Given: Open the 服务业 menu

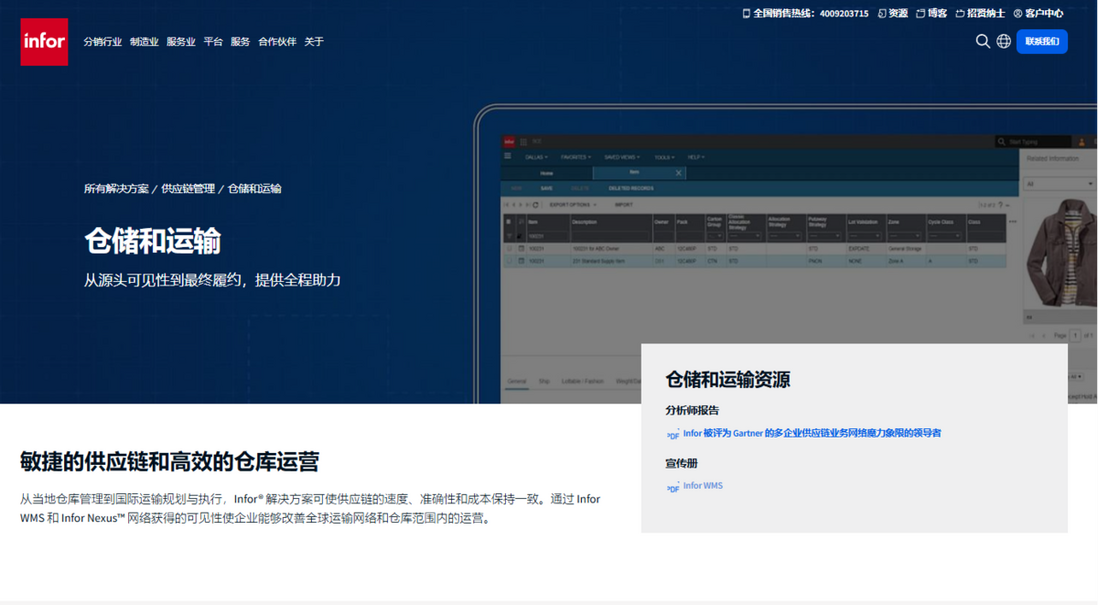Looking at the screenshot, I should click(181, 42).
